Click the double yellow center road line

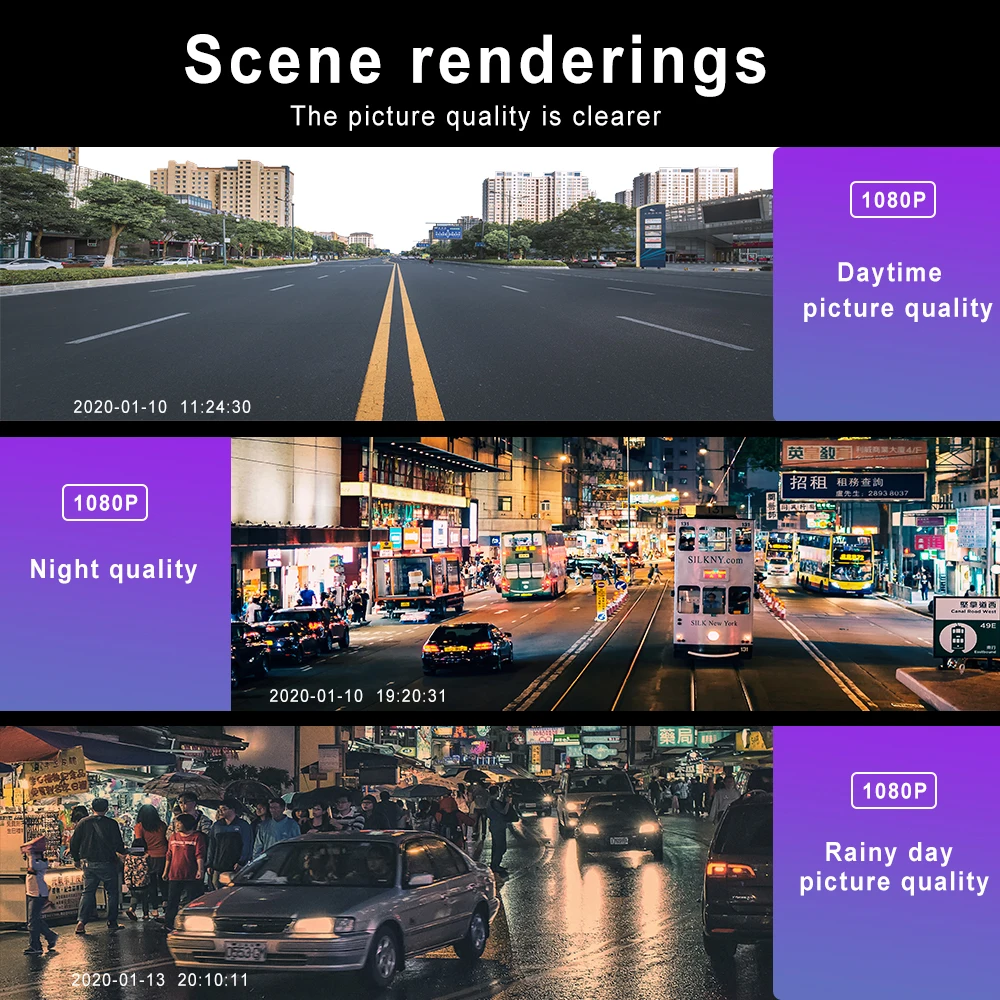[x=400, y=342]
